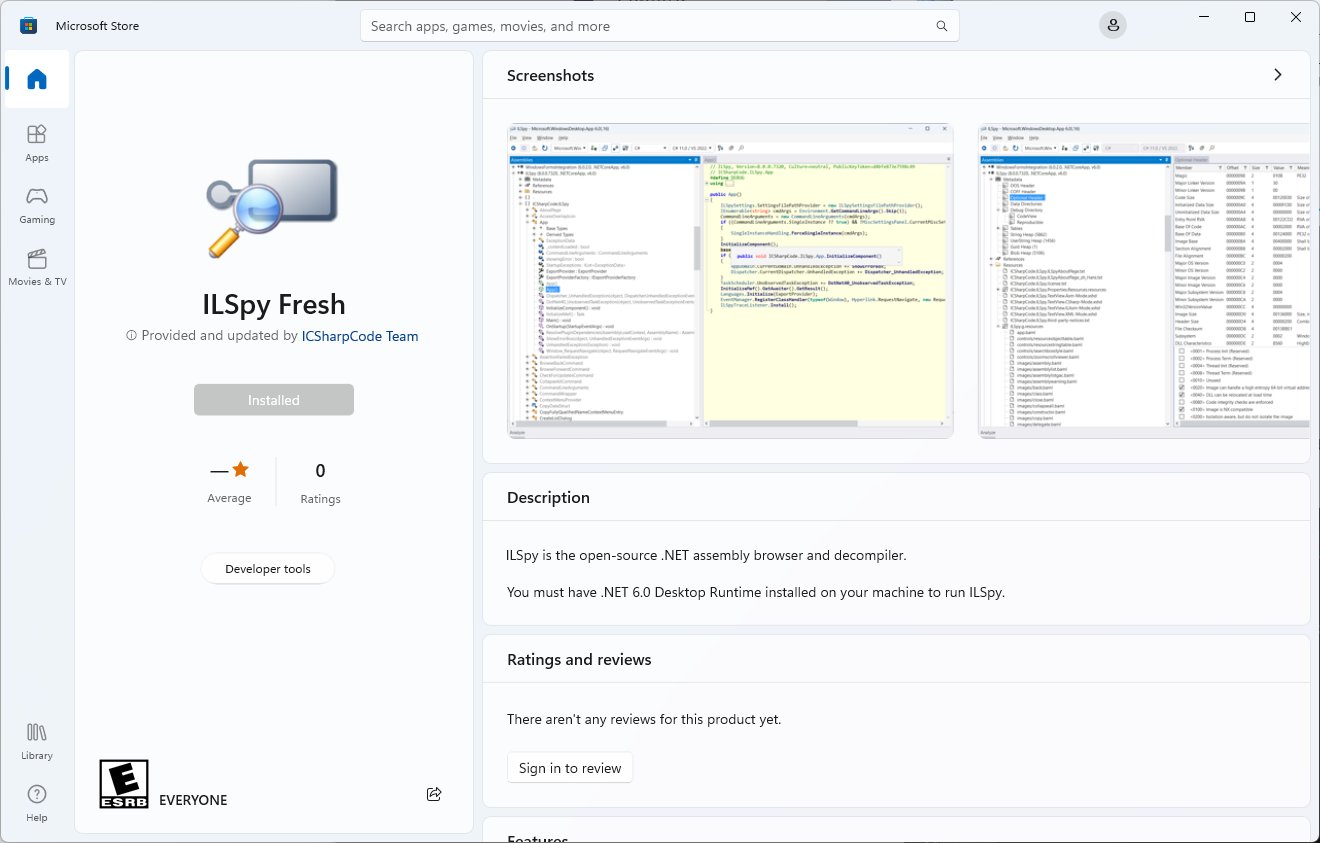Viewport: 1320px width, 843px height.
Task: Click Sign in to review
Action: 569,767
